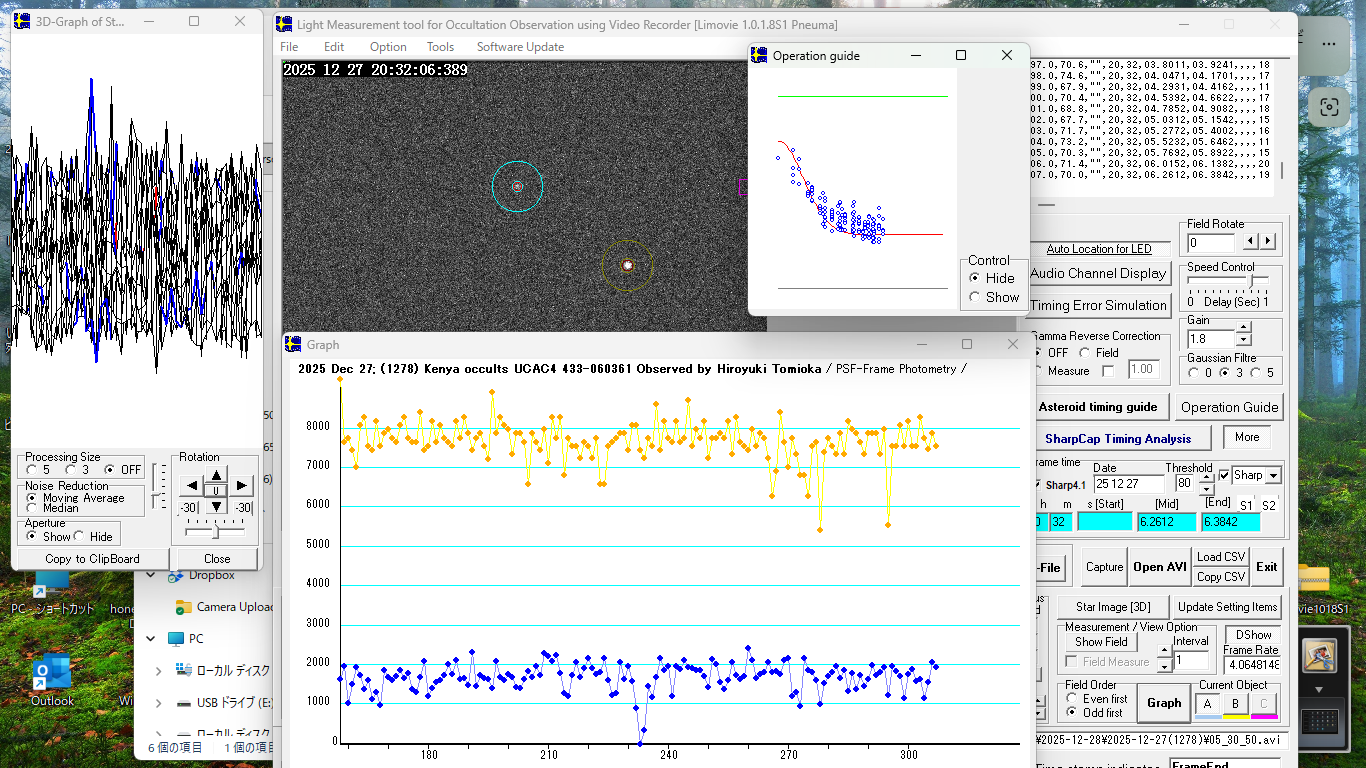Click the Frame Rate input field
1366x768 pixels.
click(1251, 664)
